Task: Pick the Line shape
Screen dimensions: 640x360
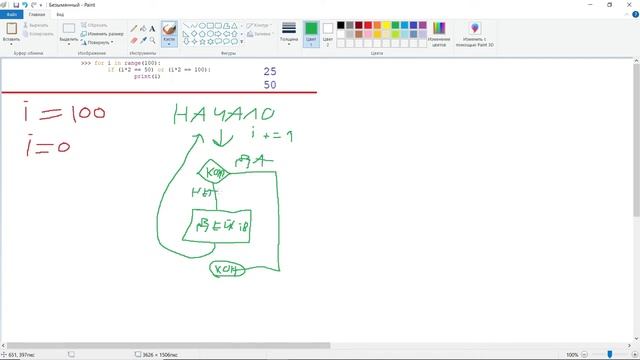Action: pos(186,26)
